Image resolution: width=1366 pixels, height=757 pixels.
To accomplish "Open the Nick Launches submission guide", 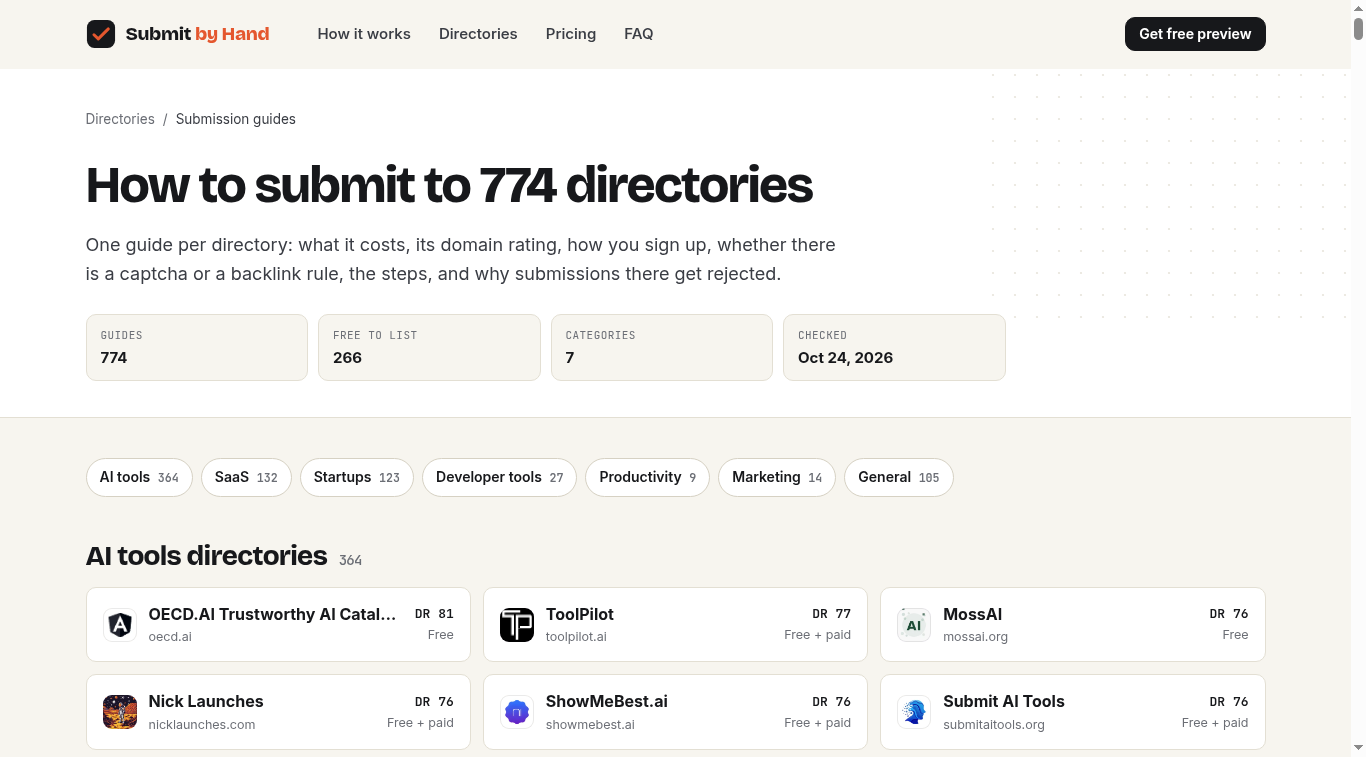I will [x=278, y=712].
